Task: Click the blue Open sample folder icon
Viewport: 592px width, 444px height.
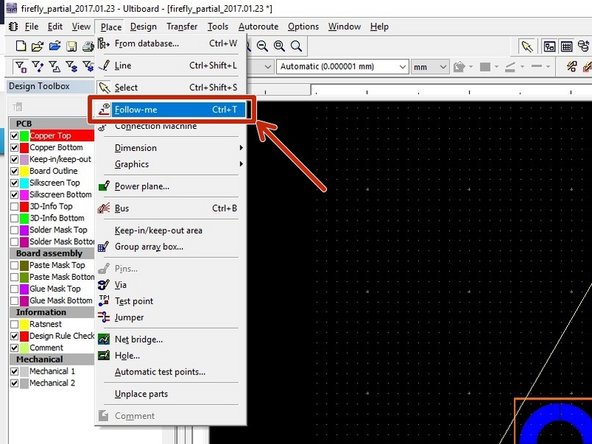Action: pyautogui.click(x=55, y=46)
